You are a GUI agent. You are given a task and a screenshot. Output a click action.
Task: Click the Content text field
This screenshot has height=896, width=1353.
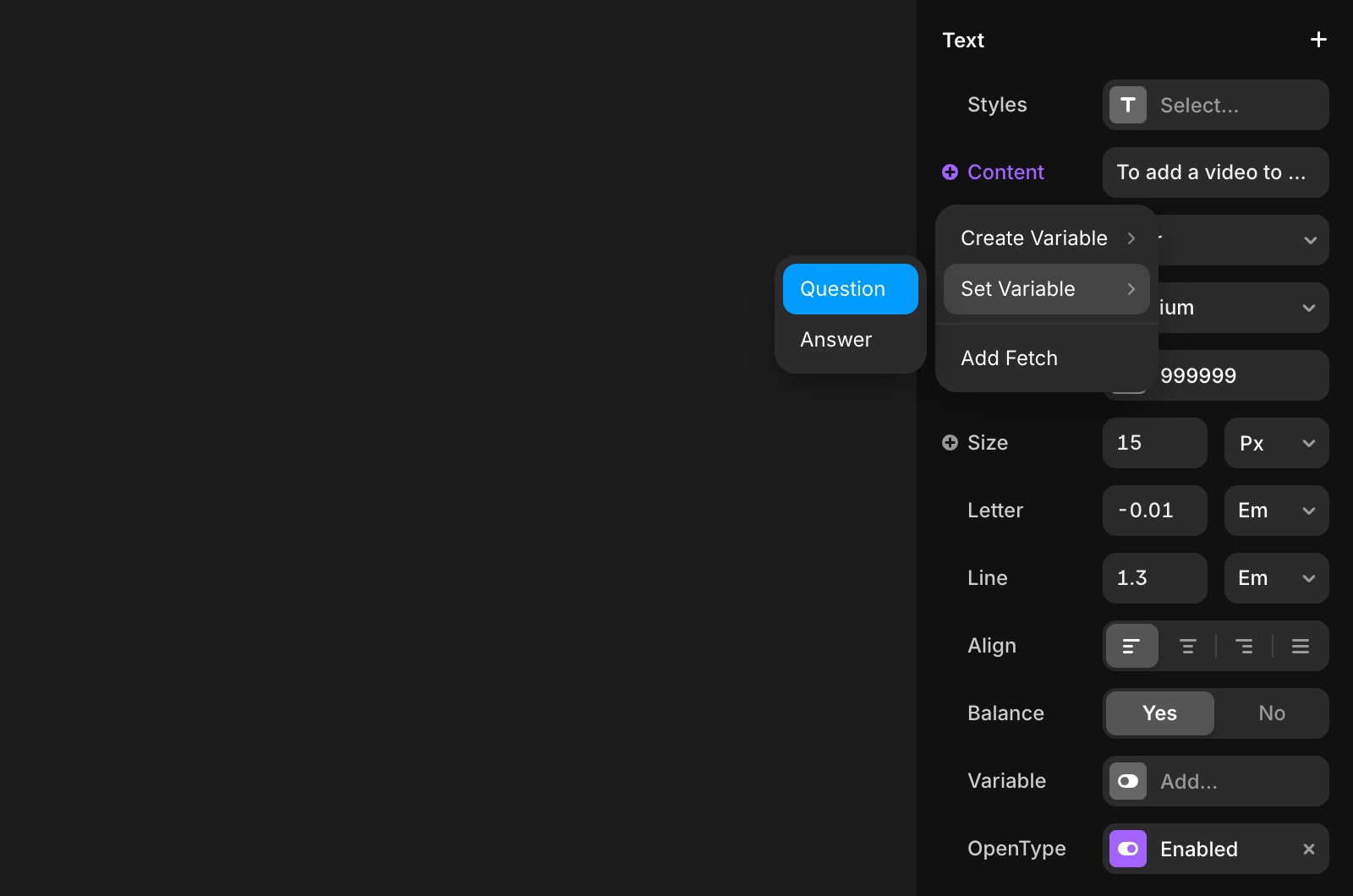[1216, 172]
